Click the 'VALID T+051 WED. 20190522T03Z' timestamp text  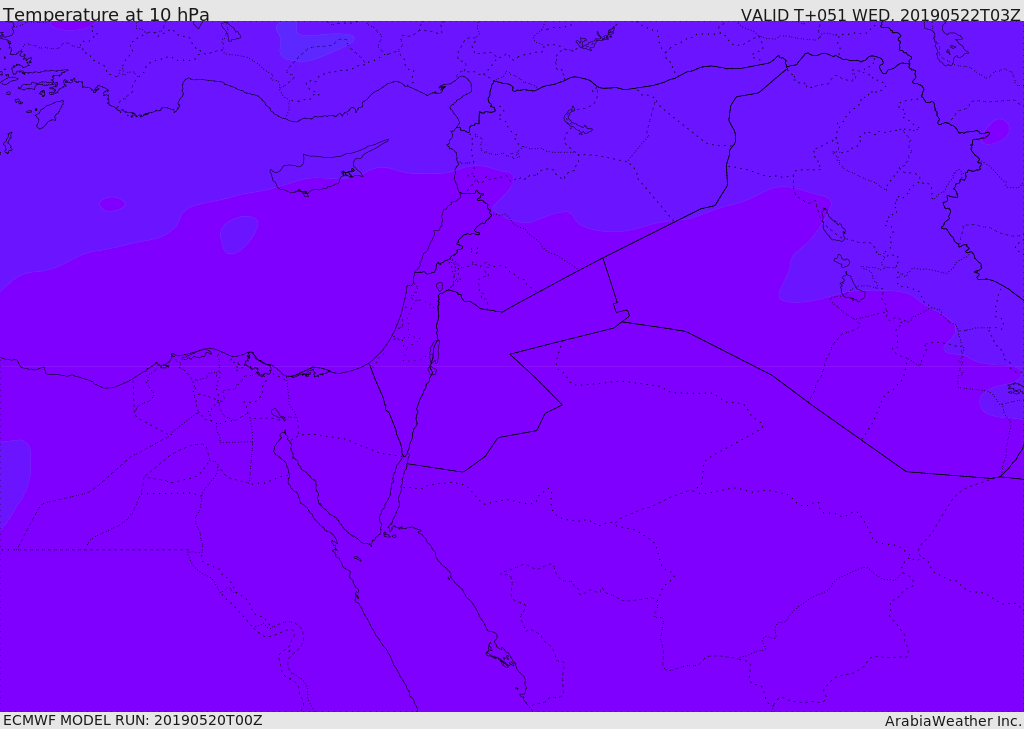click(880, 14)
